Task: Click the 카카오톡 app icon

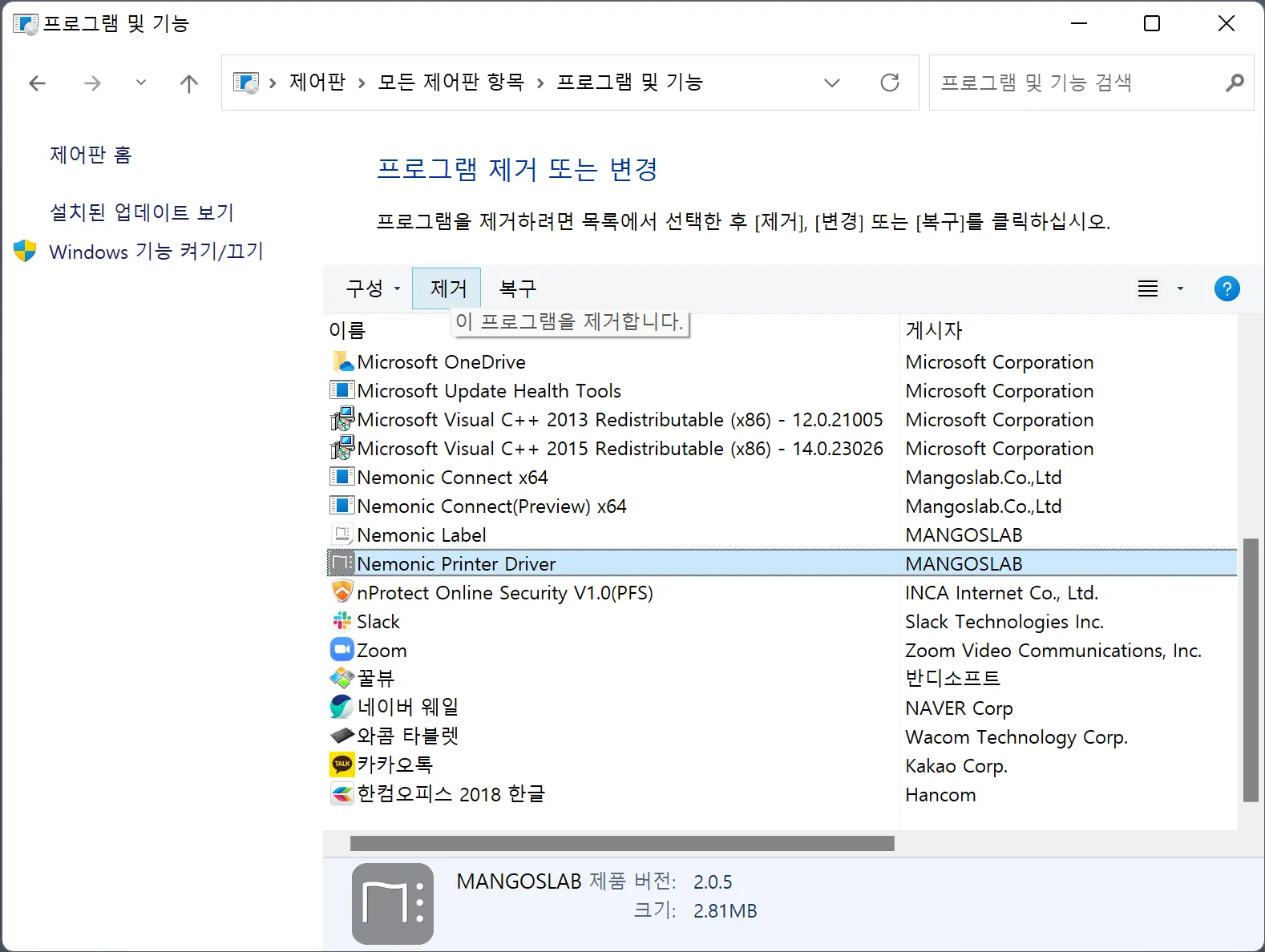Action: pos(342,764)
